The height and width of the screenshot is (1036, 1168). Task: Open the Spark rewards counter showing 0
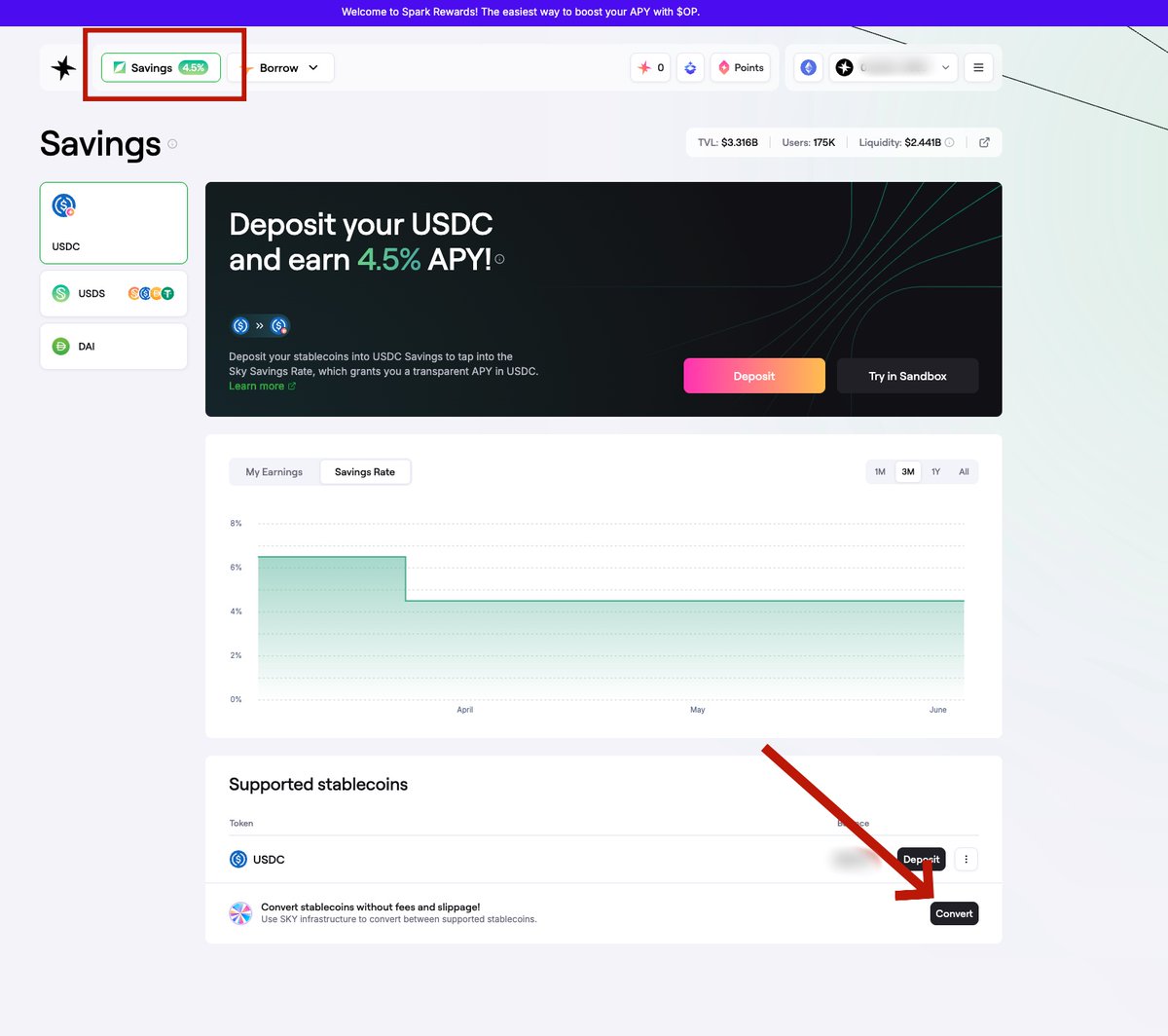650,67
